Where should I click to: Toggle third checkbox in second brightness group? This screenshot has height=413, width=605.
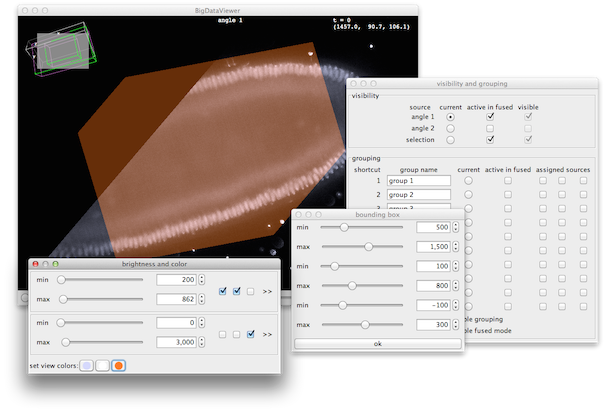pos(250,334)
